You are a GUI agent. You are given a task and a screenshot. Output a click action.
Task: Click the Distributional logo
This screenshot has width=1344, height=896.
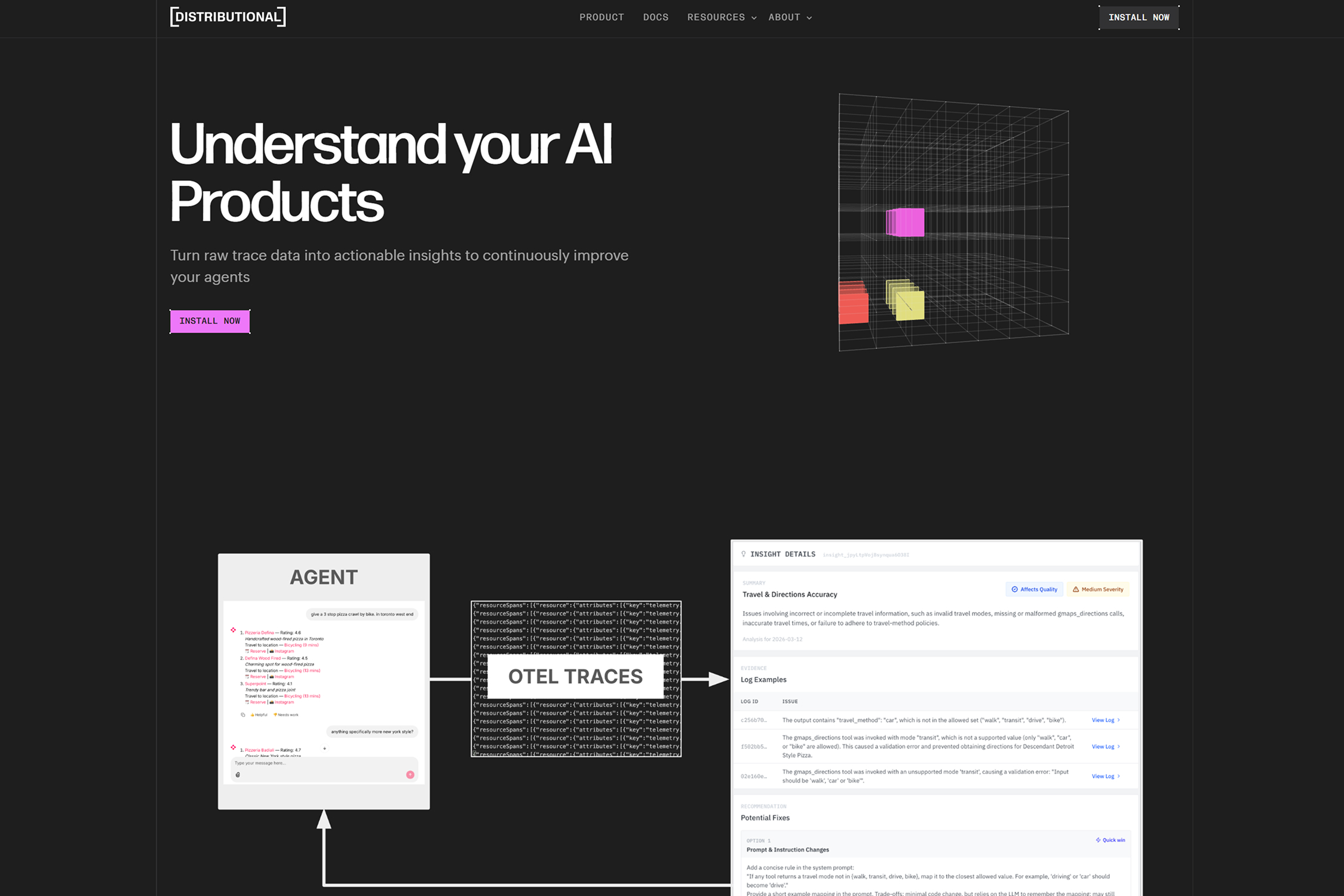[x=228, y=17]
